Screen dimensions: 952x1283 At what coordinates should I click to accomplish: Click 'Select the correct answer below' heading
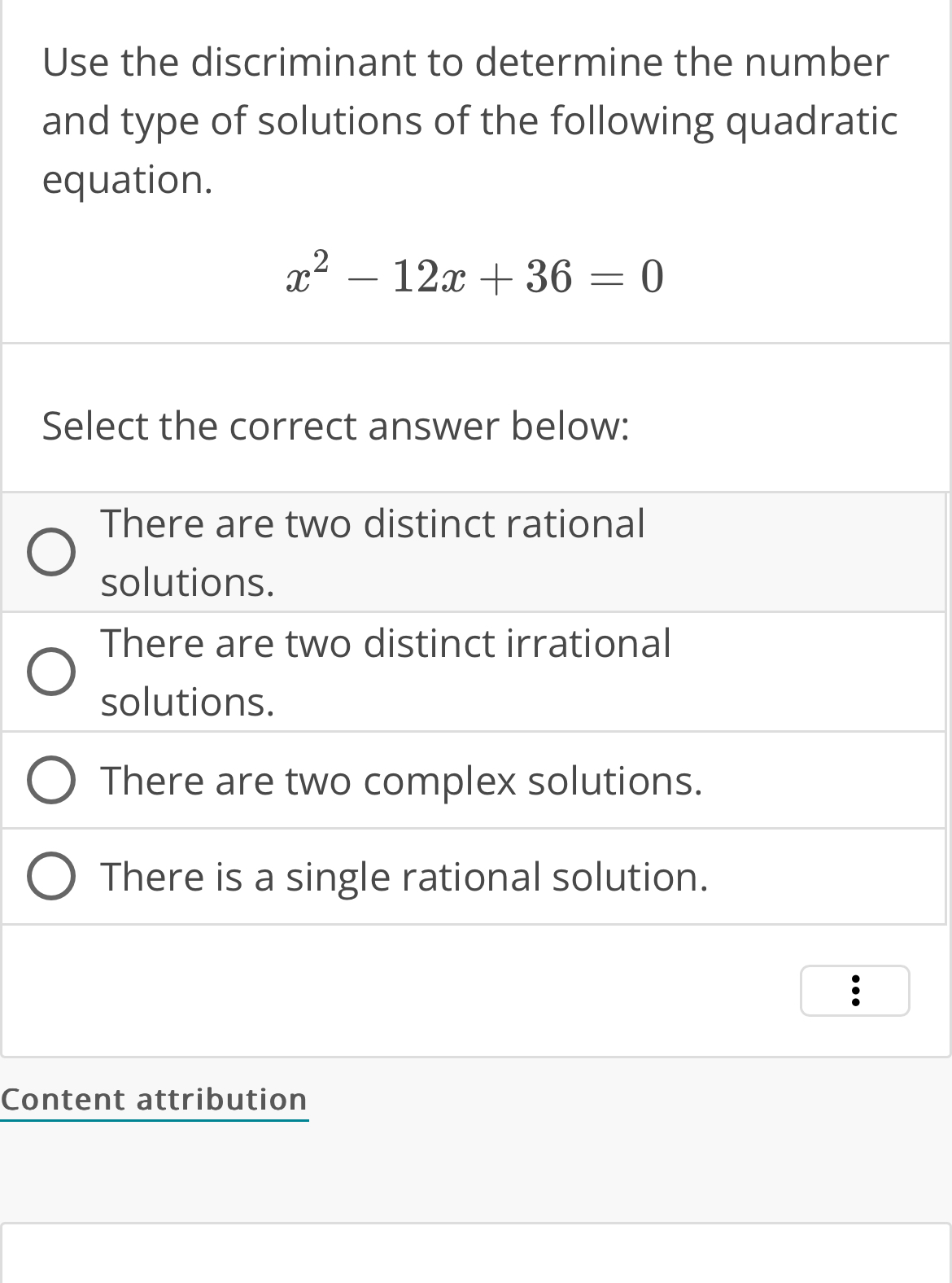coord(335,425)
